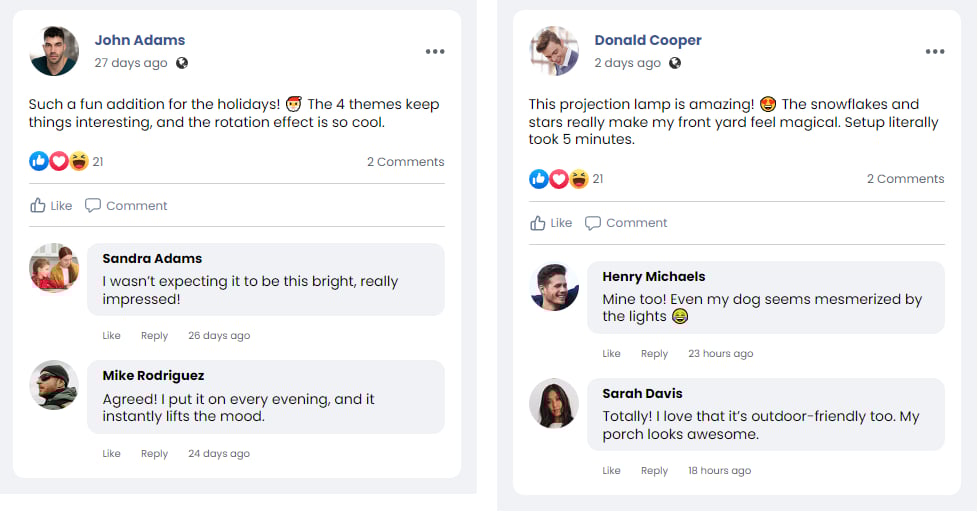Like Donald Cooper's projection lamp post
979x514 pixels.
[551, 223]
